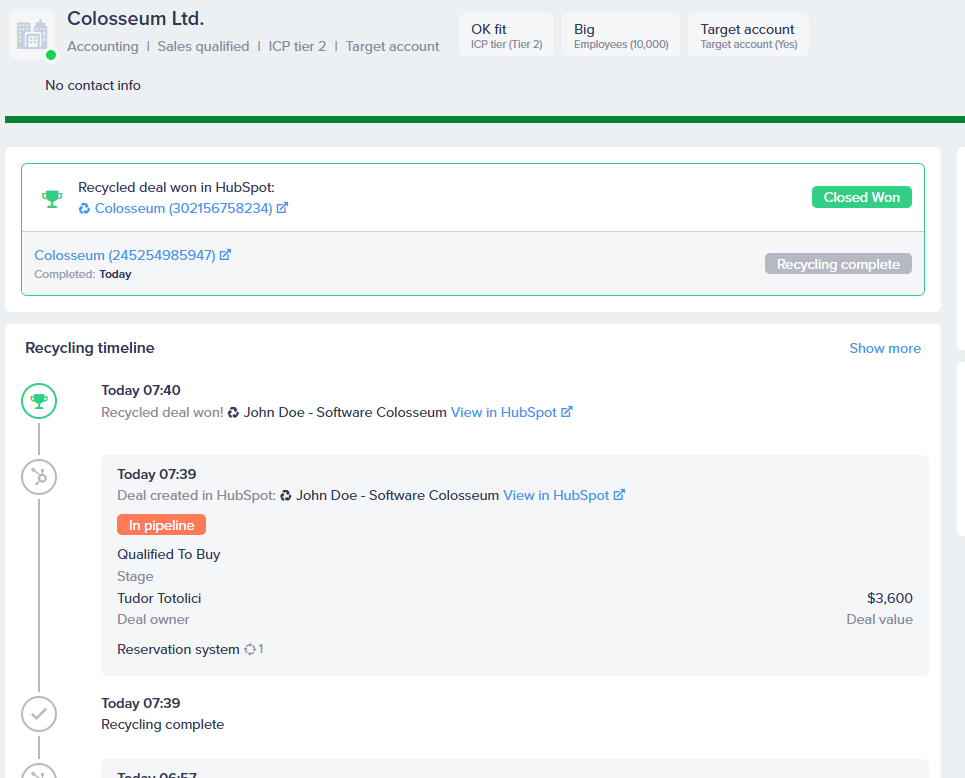Click the Today 07:40 timestamp
Screen dimensions: 965x778
pos(141,390)
